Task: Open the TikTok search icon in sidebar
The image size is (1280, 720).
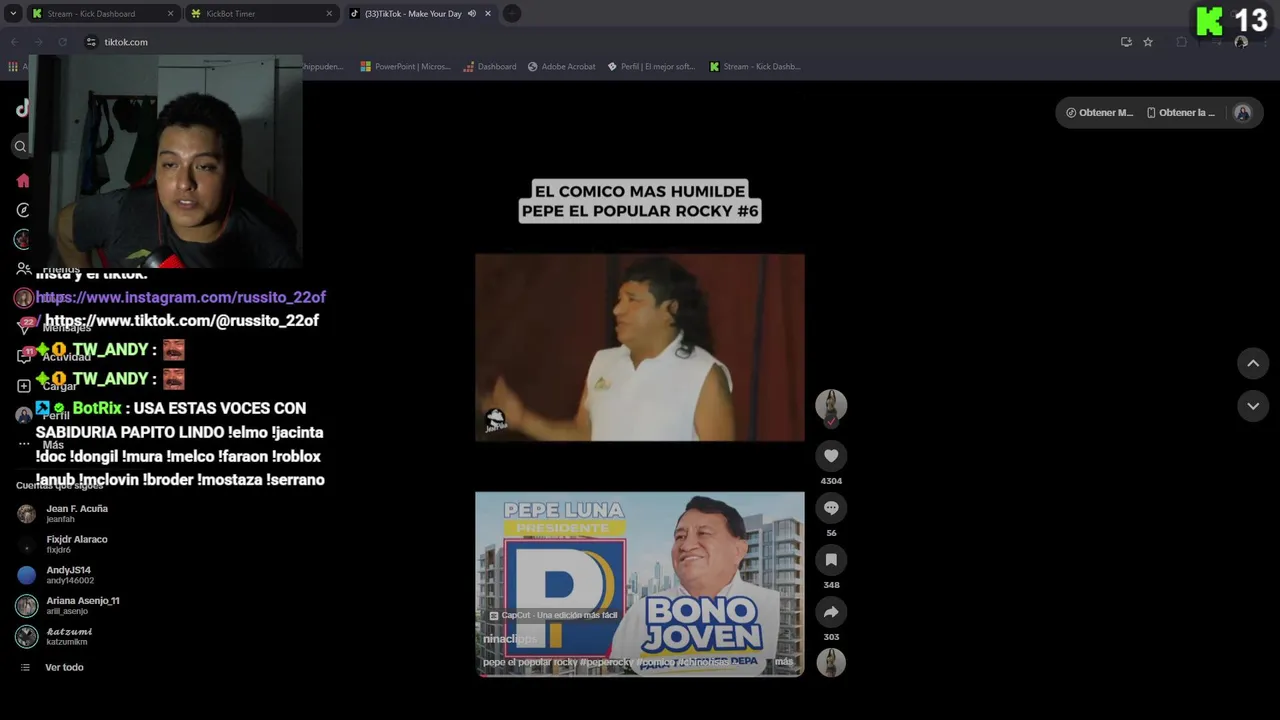Action: click(20, 147)
